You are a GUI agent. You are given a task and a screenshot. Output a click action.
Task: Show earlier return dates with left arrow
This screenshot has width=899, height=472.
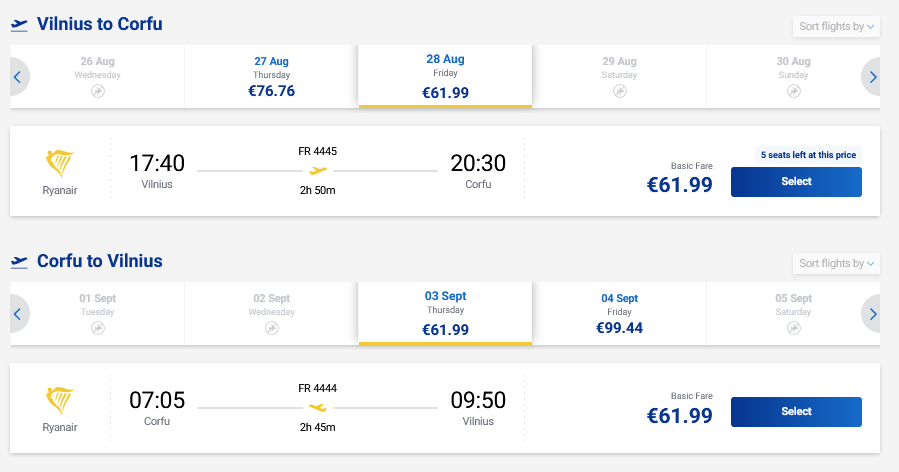click(17, 314)
